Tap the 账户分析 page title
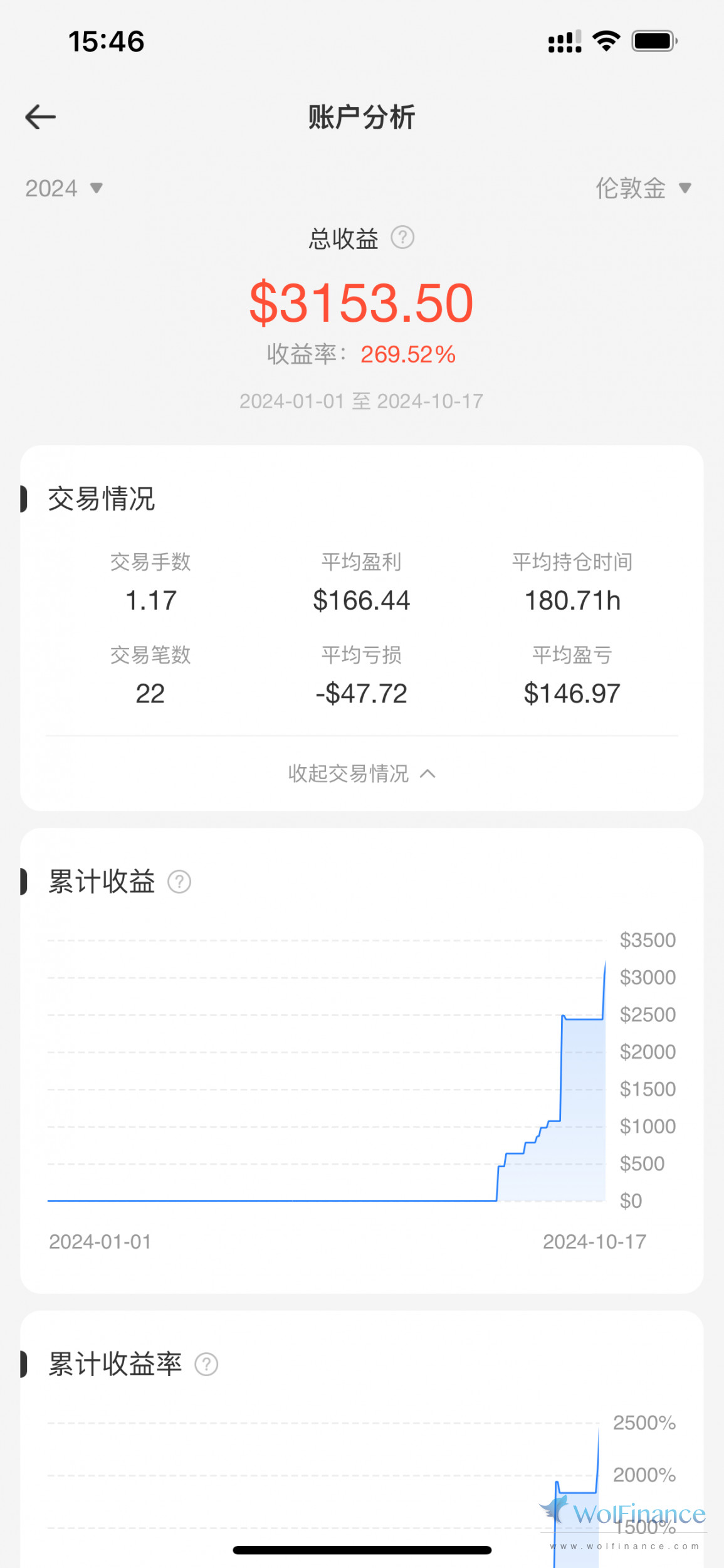 362,117
